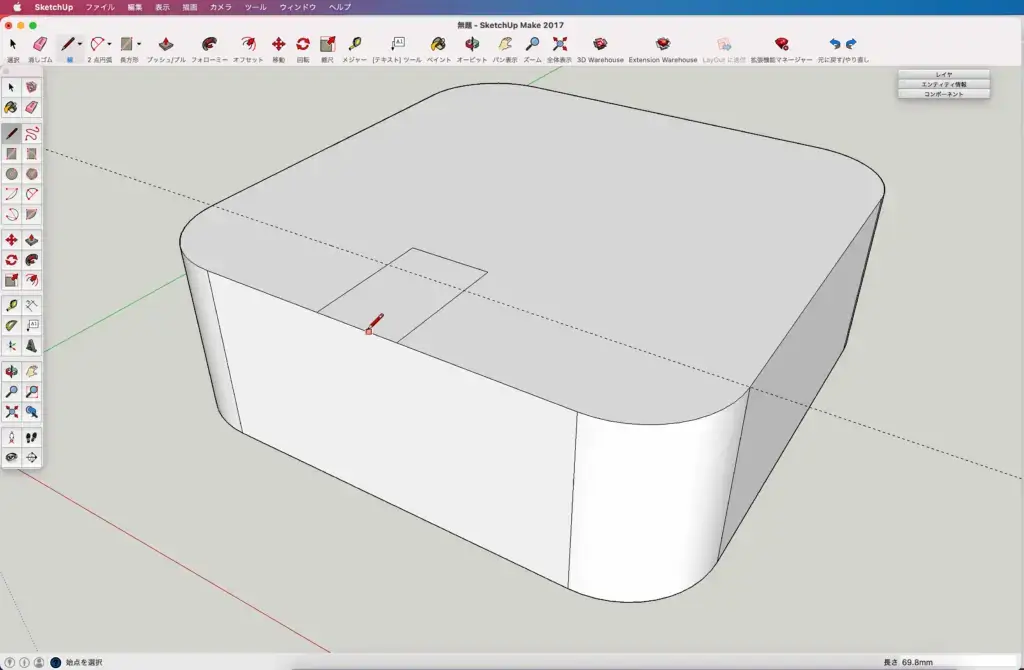Activate the Protractor tool in left palette
This screenshot has height=670, width=1024.
(x=12, y=326)
